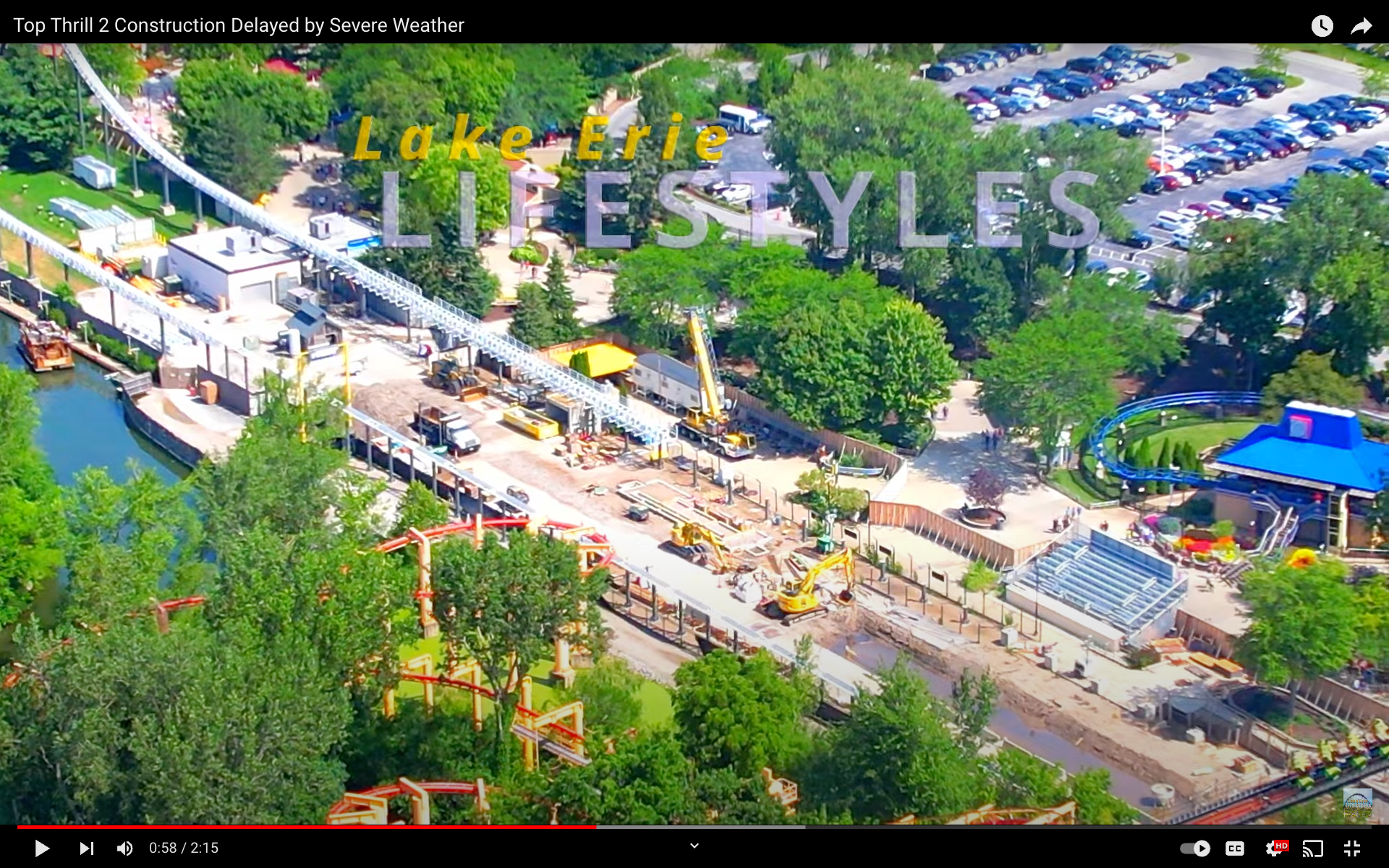Skip to the next video
The height and width of the screenshot is (868, 1389).
click(x=87, y=848)
